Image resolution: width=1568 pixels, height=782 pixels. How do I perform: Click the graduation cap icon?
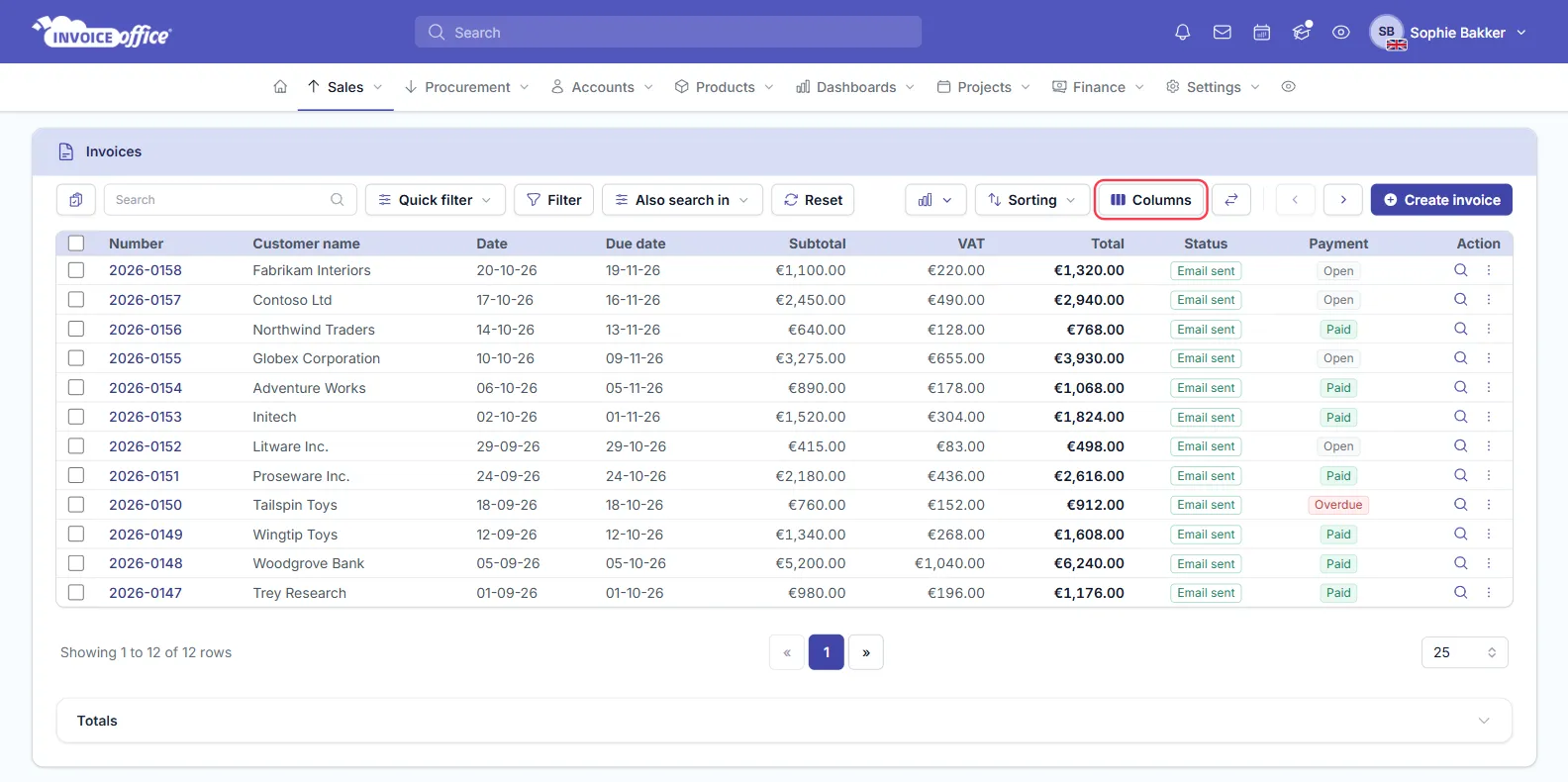click(1302, 33)
